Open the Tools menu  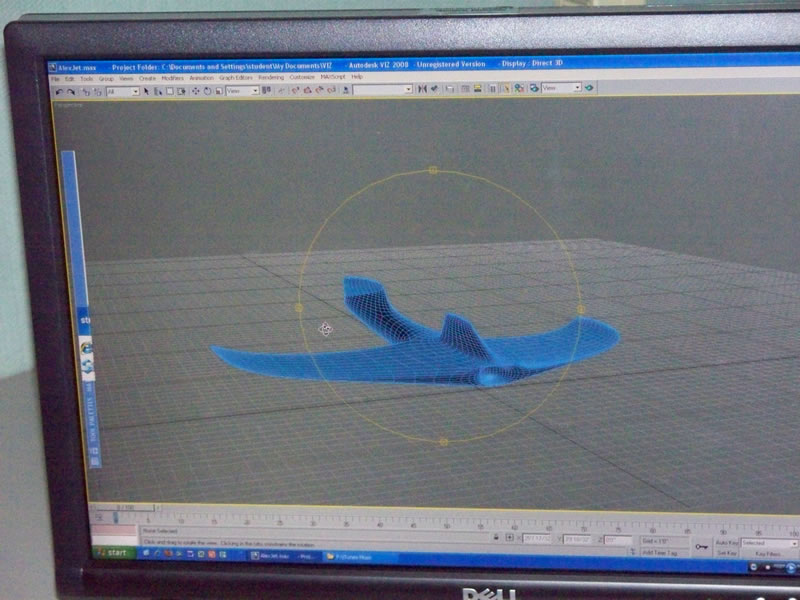pos(86,79)
